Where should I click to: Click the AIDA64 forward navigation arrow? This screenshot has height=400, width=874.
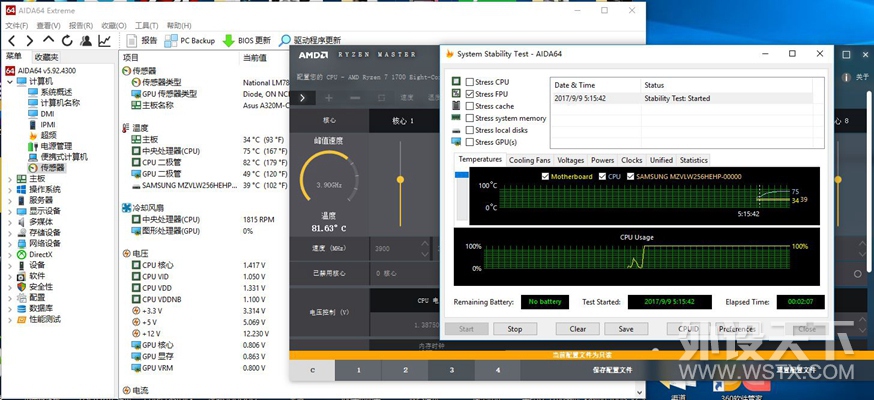[30, 41]
